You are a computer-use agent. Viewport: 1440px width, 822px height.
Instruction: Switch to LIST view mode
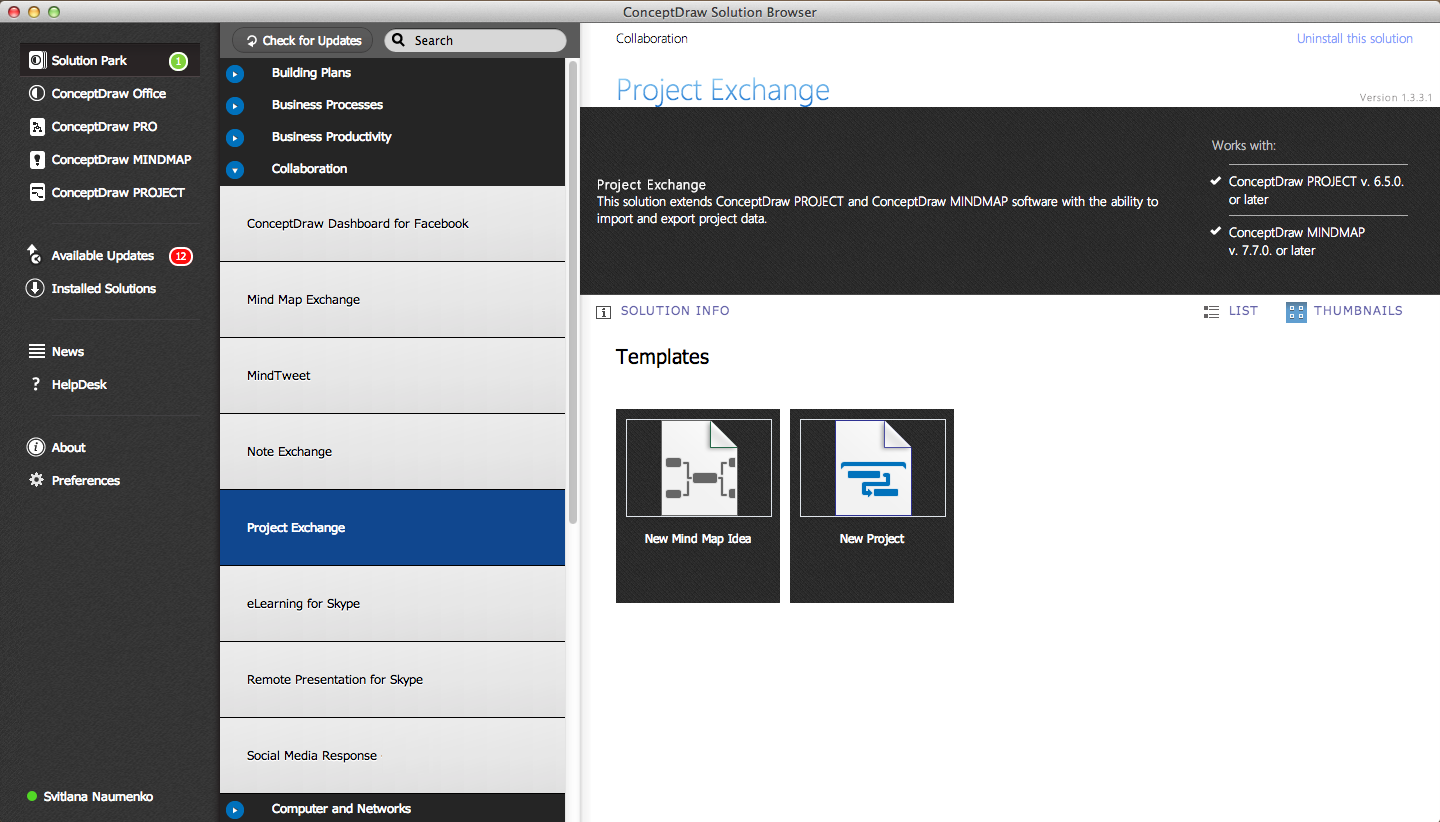pyautogui.click(x=1231, y=311)
